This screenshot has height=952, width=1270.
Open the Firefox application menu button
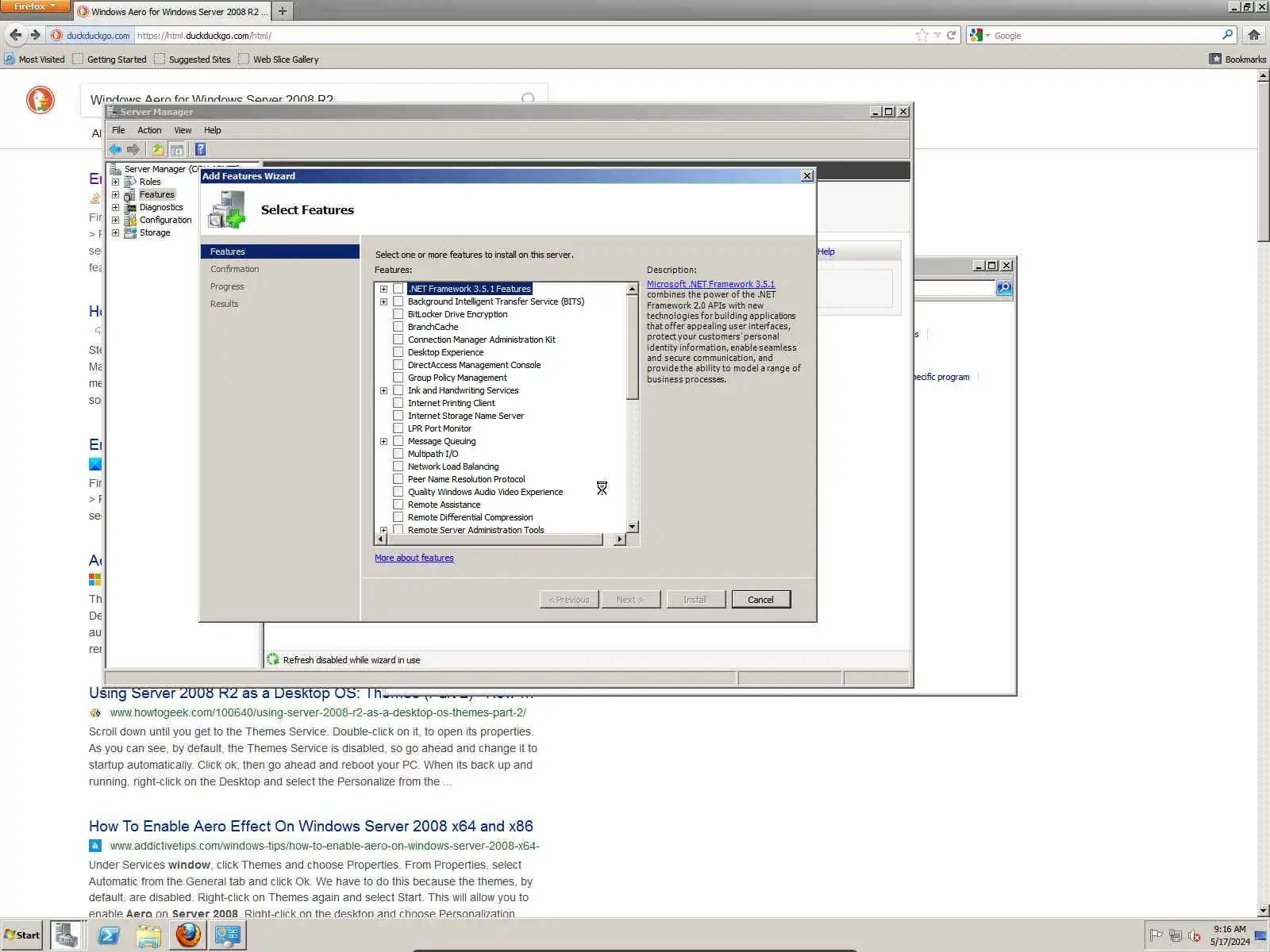(x=35, y=6)
